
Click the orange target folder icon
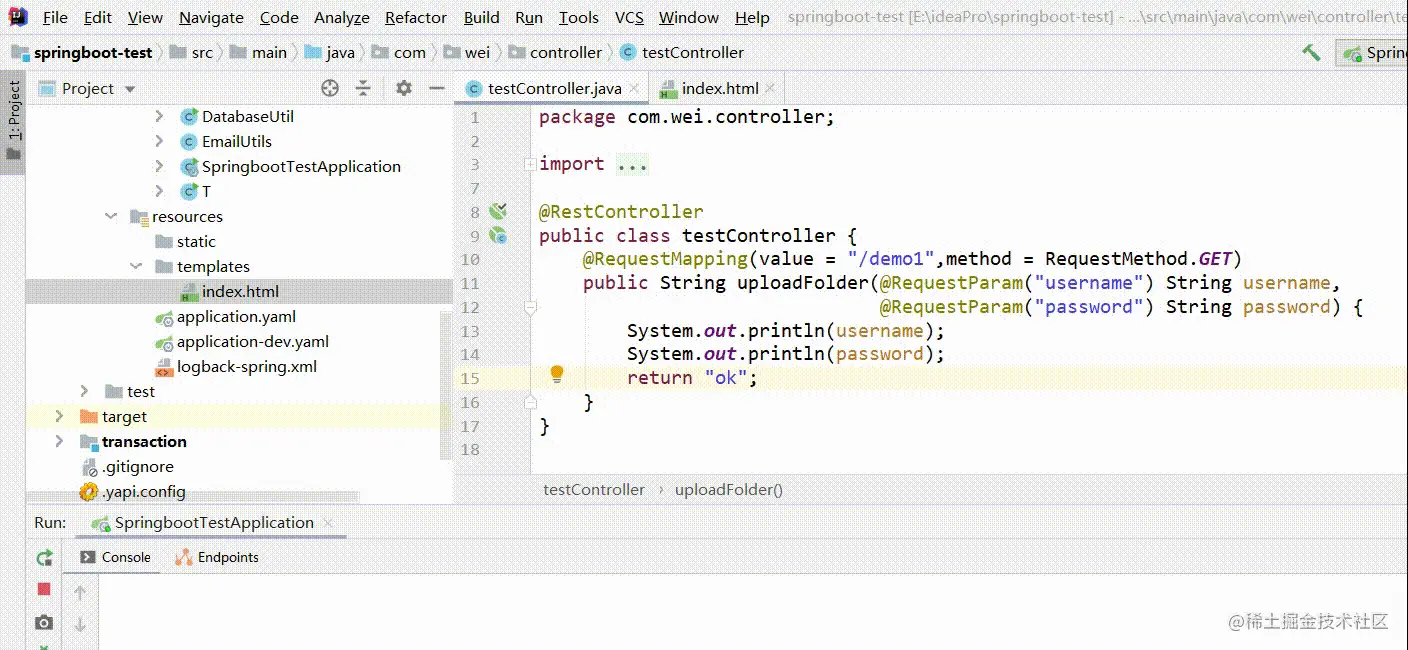(x=89, y=416)
